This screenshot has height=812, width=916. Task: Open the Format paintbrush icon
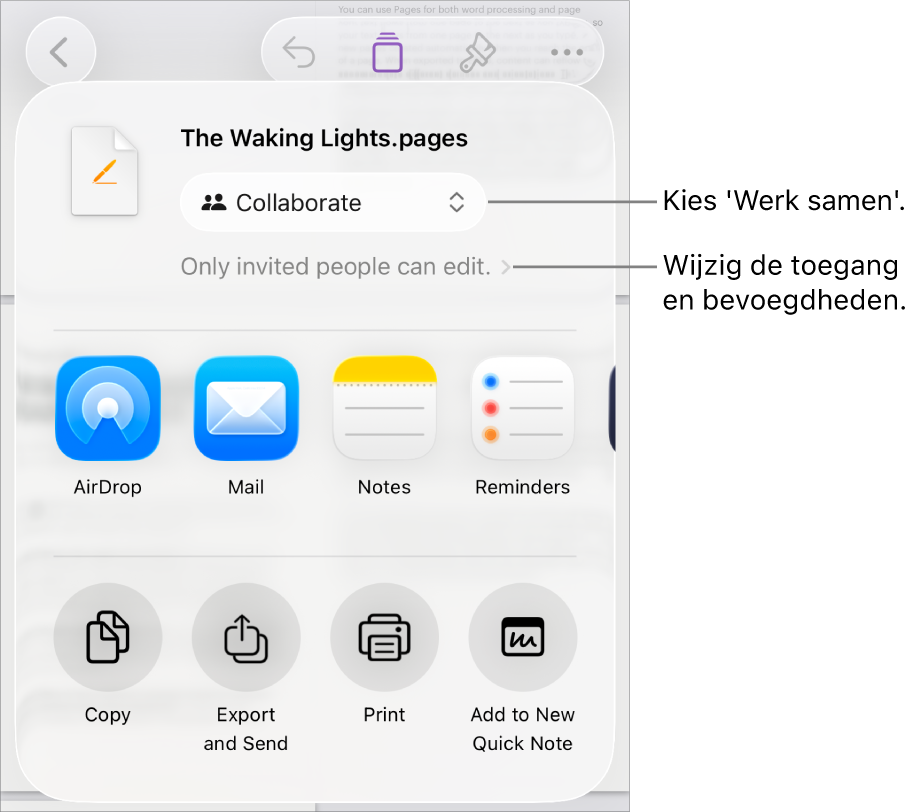pyautogui.click(x=478, y=53)
